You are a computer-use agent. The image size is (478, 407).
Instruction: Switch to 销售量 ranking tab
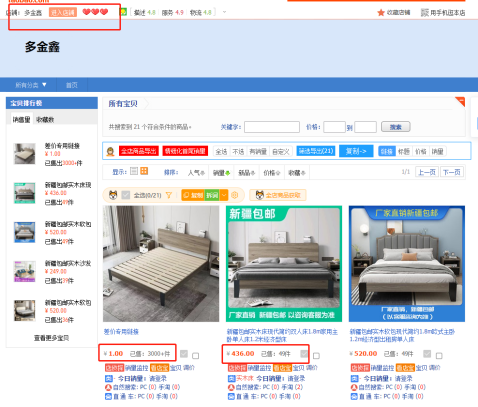click(21, 119)
